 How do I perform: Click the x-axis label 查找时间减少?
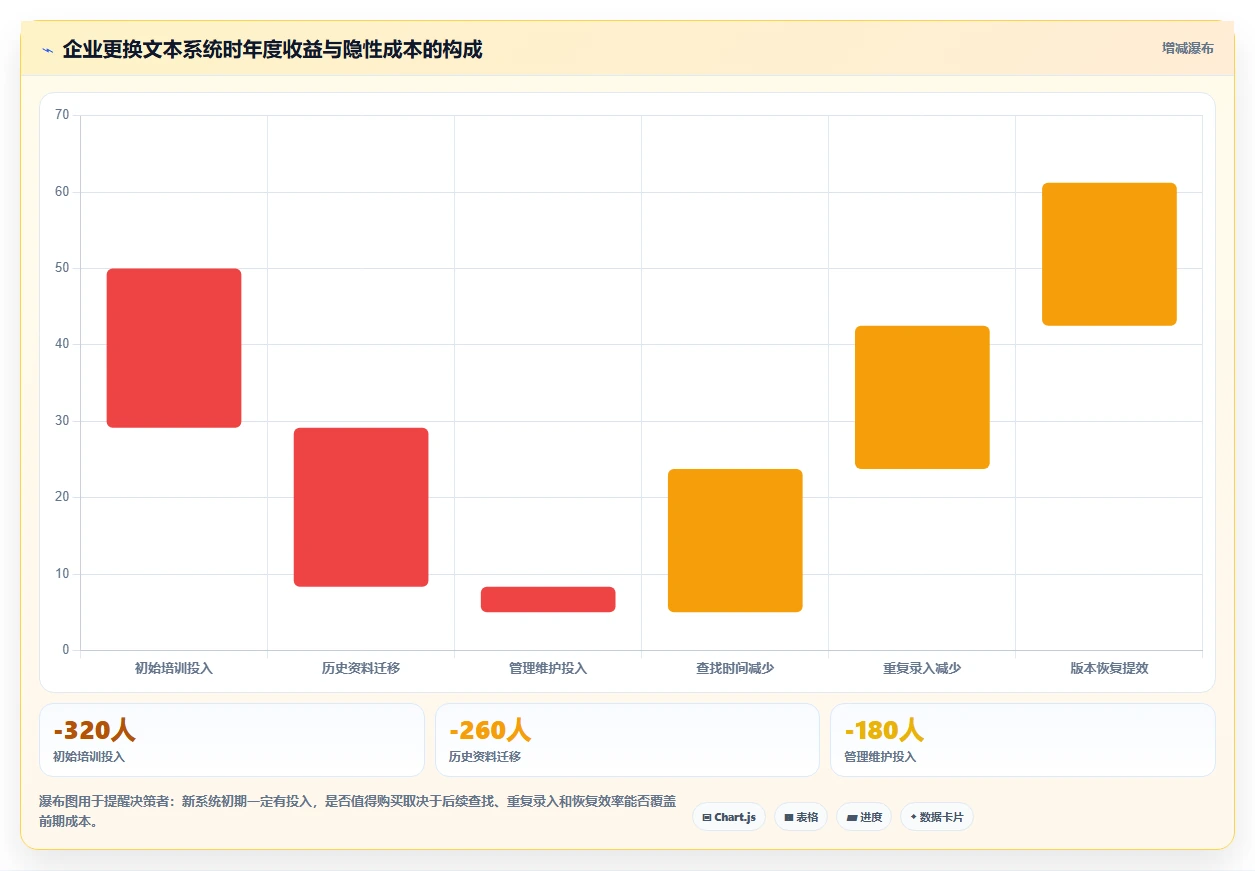click(x=735, y=668)
